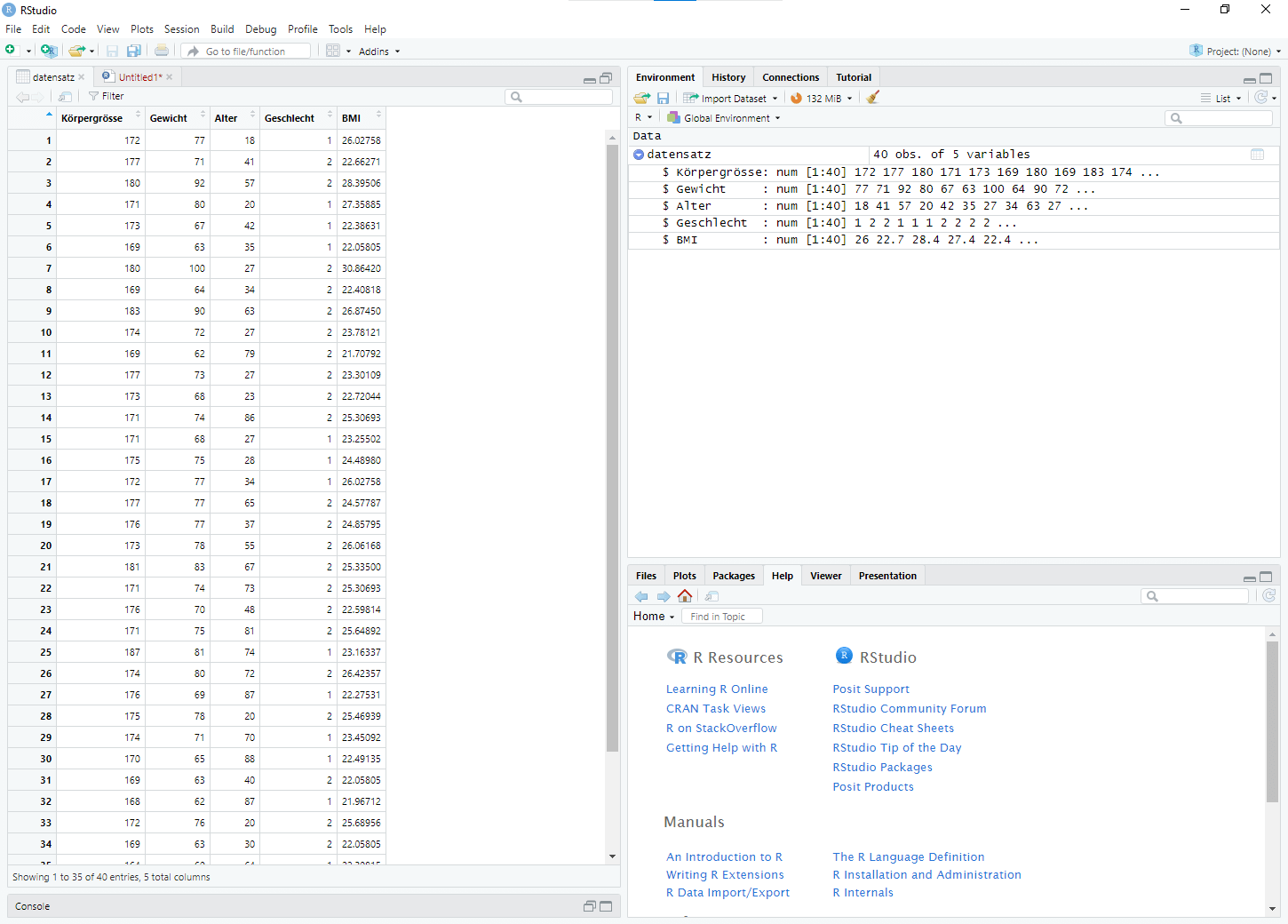
Task: Open the recent files dropdown arrow
Action: (91, 52)
